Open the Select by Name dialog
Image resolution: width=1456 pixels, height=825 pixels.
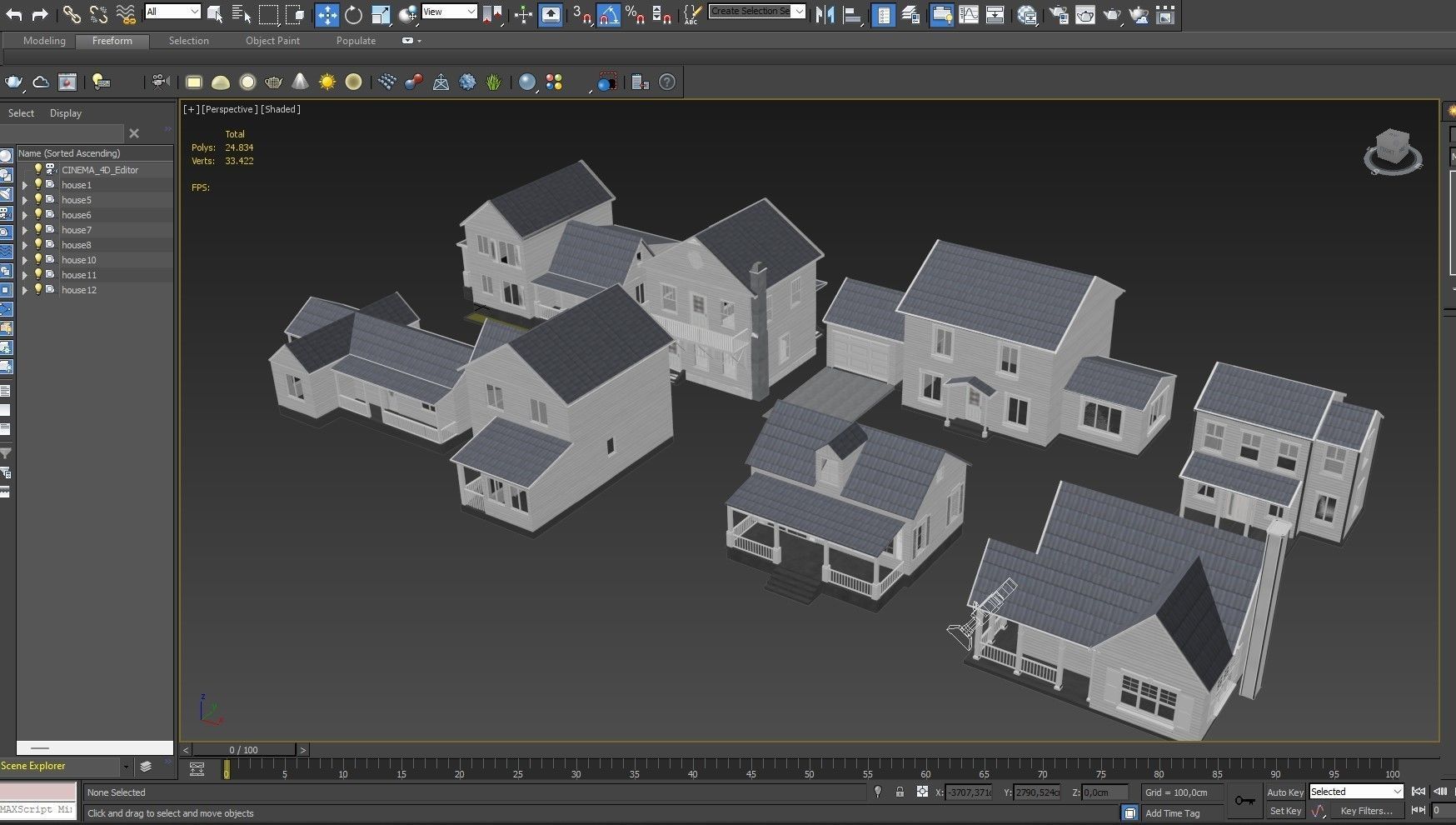click(x=242, y=14)
